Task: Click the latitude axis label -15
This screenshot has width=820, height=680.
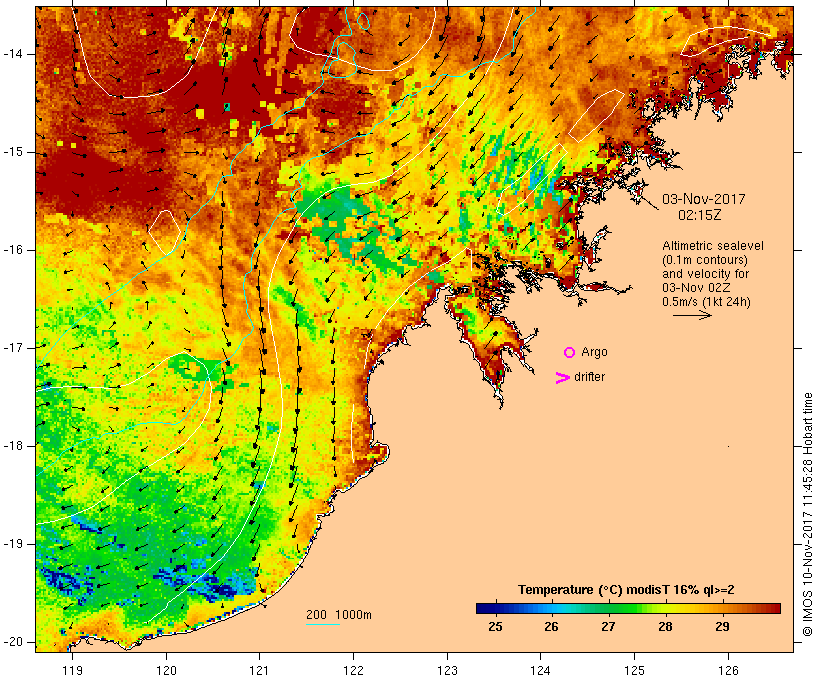Action: pyautogui.click(x=13, y=152)
